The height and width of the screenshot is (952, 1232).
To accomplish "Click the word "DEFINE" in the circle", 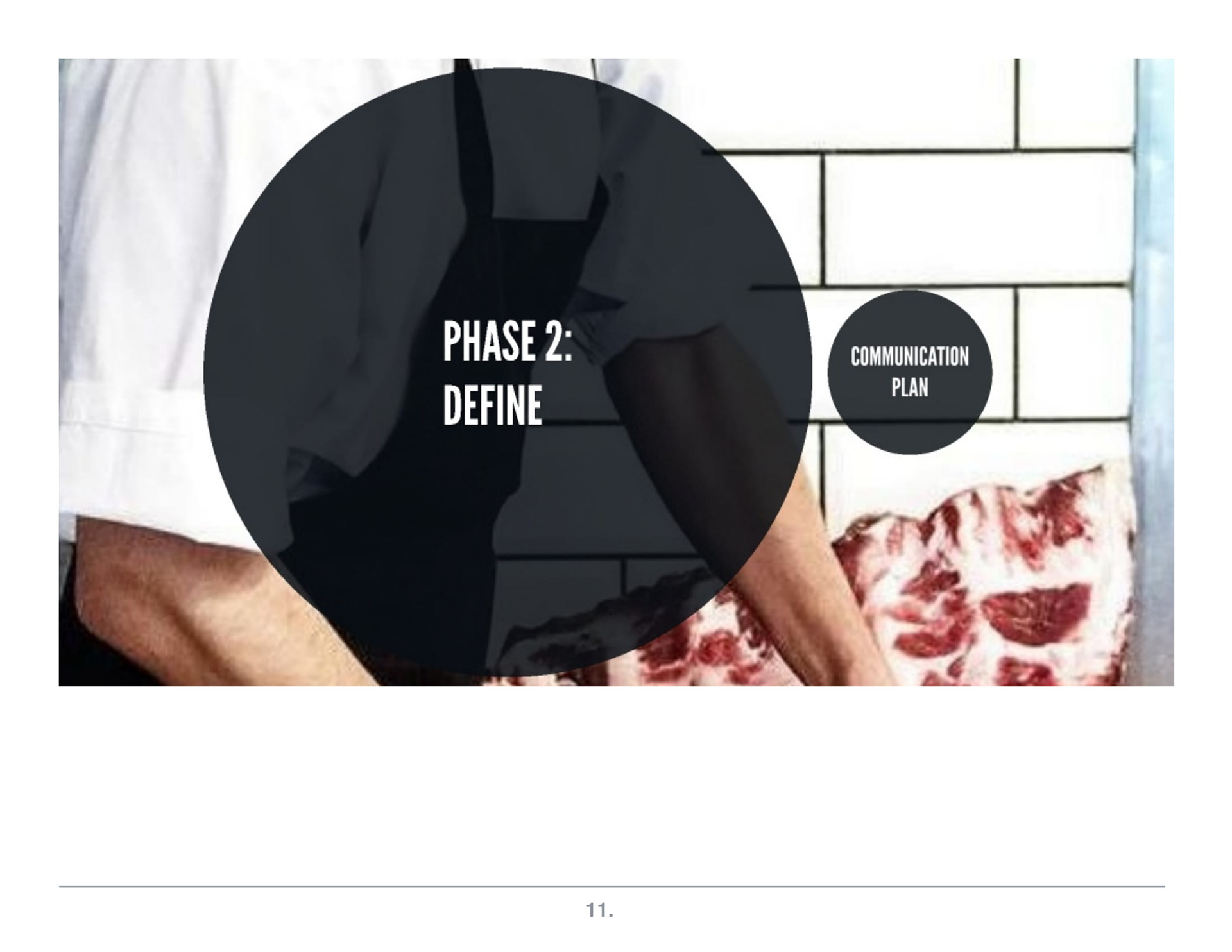I will 492,405.
